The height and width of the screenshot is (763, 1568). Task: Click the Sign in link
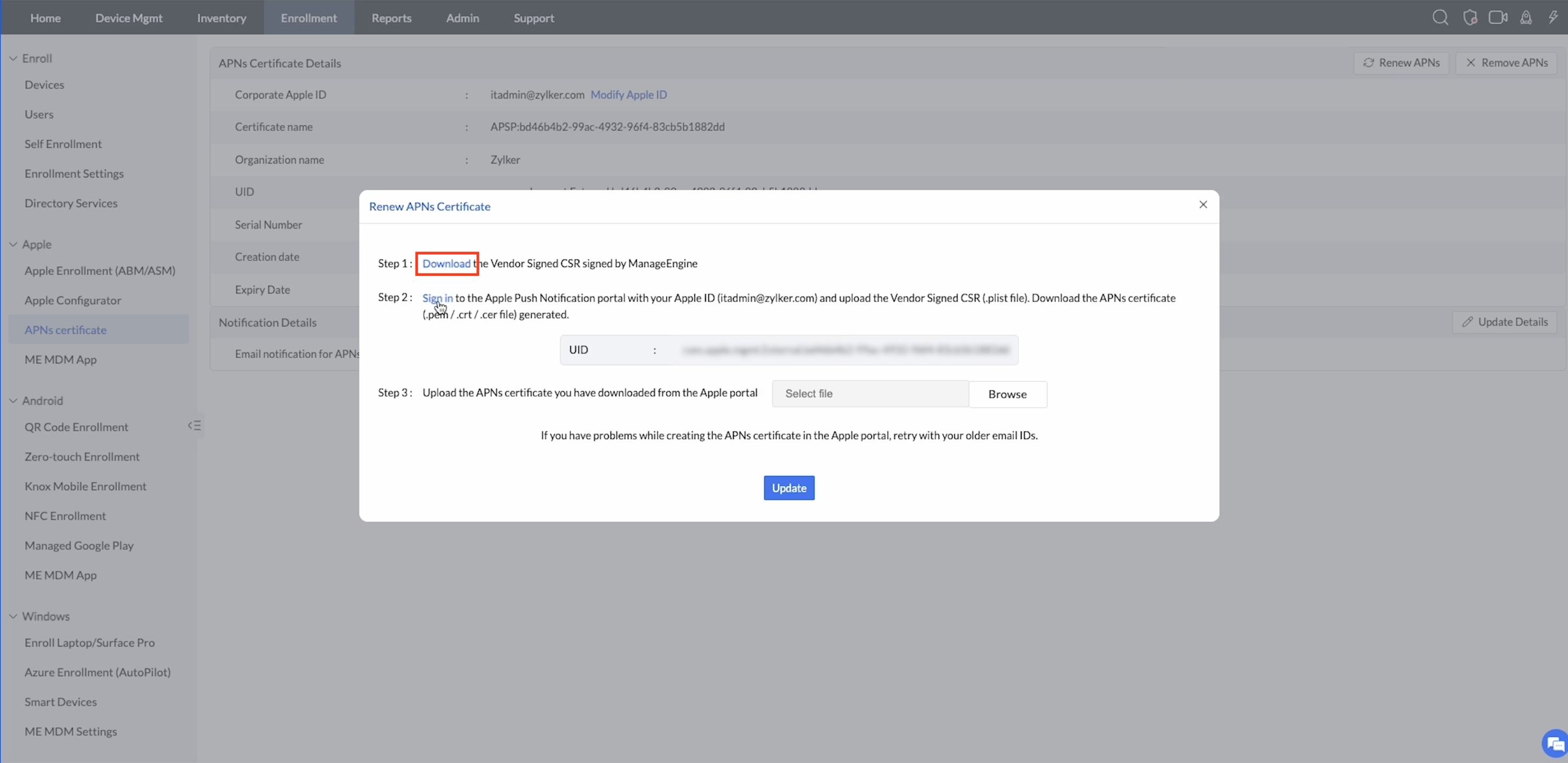pyautogui.click(x=437, y=298)
